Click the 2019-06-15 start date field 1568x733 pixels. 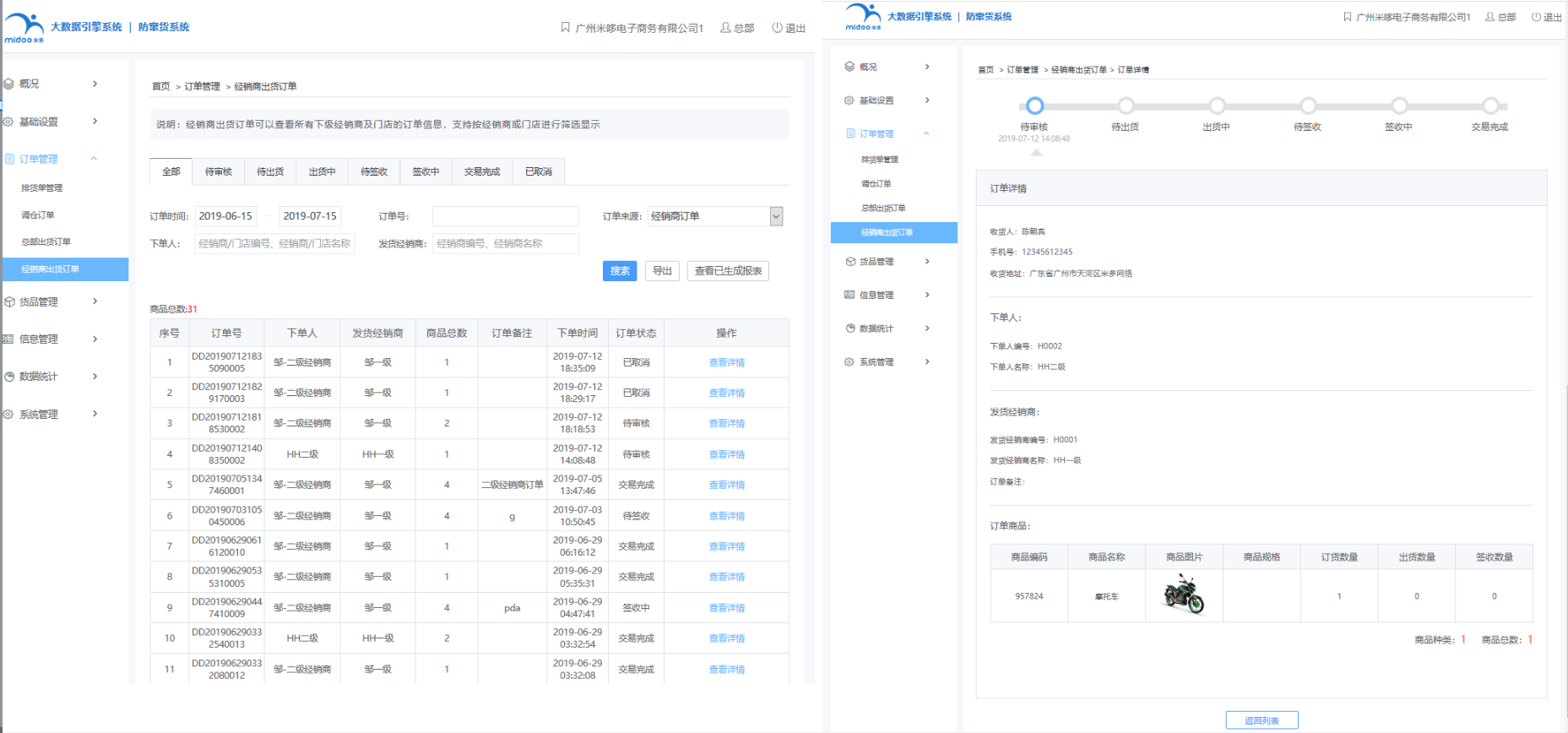[x=225, y=216]
